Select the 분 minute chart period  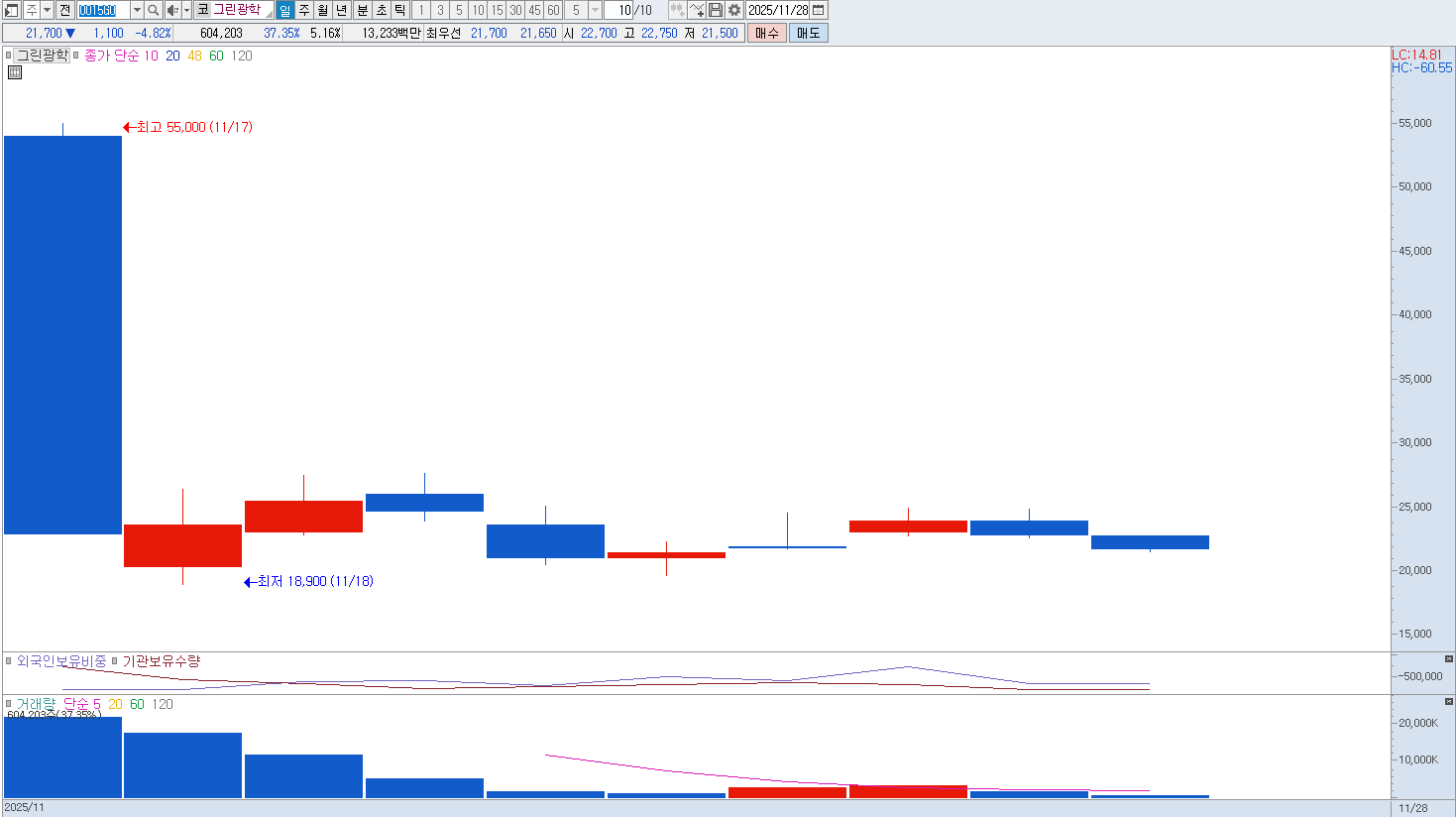pos(362,10)
